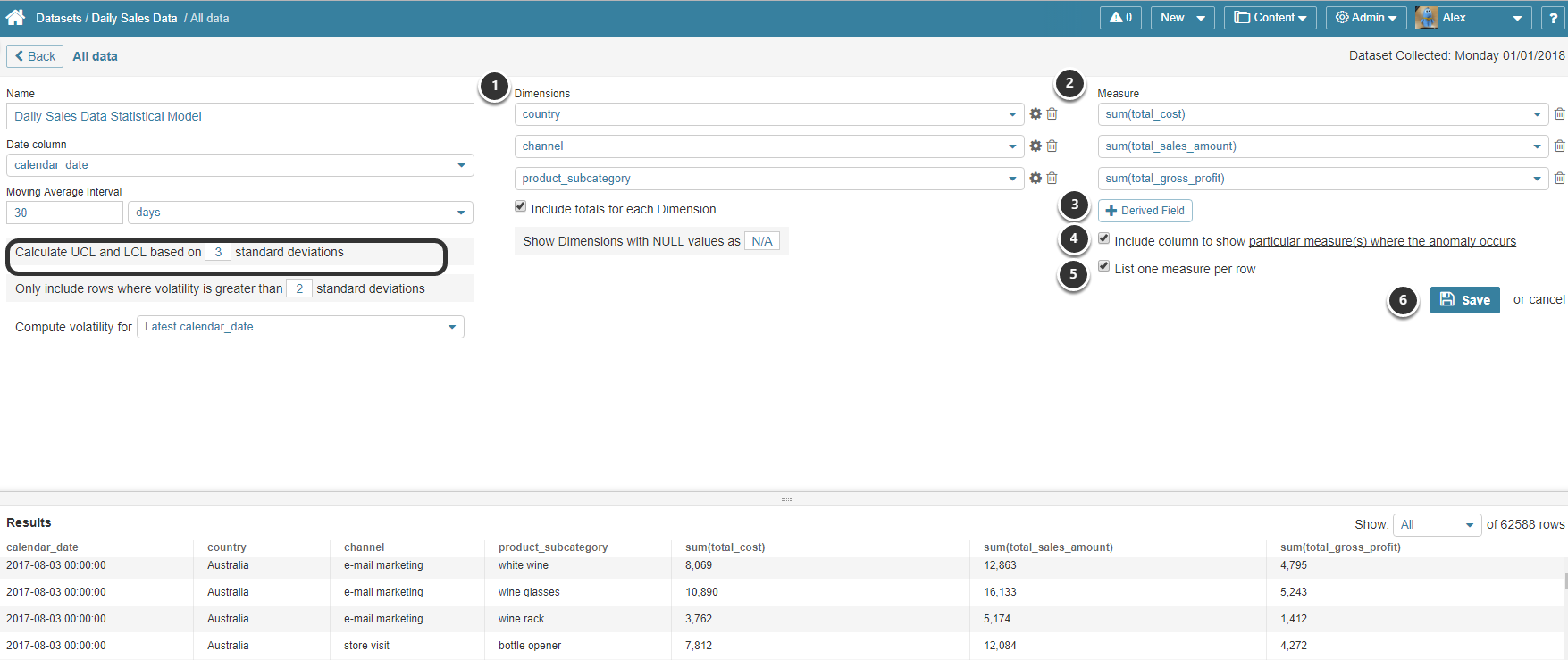Delete the sum(total_cost) measure
This screenshot has width=1568, height=660.
coord(1559,114)
